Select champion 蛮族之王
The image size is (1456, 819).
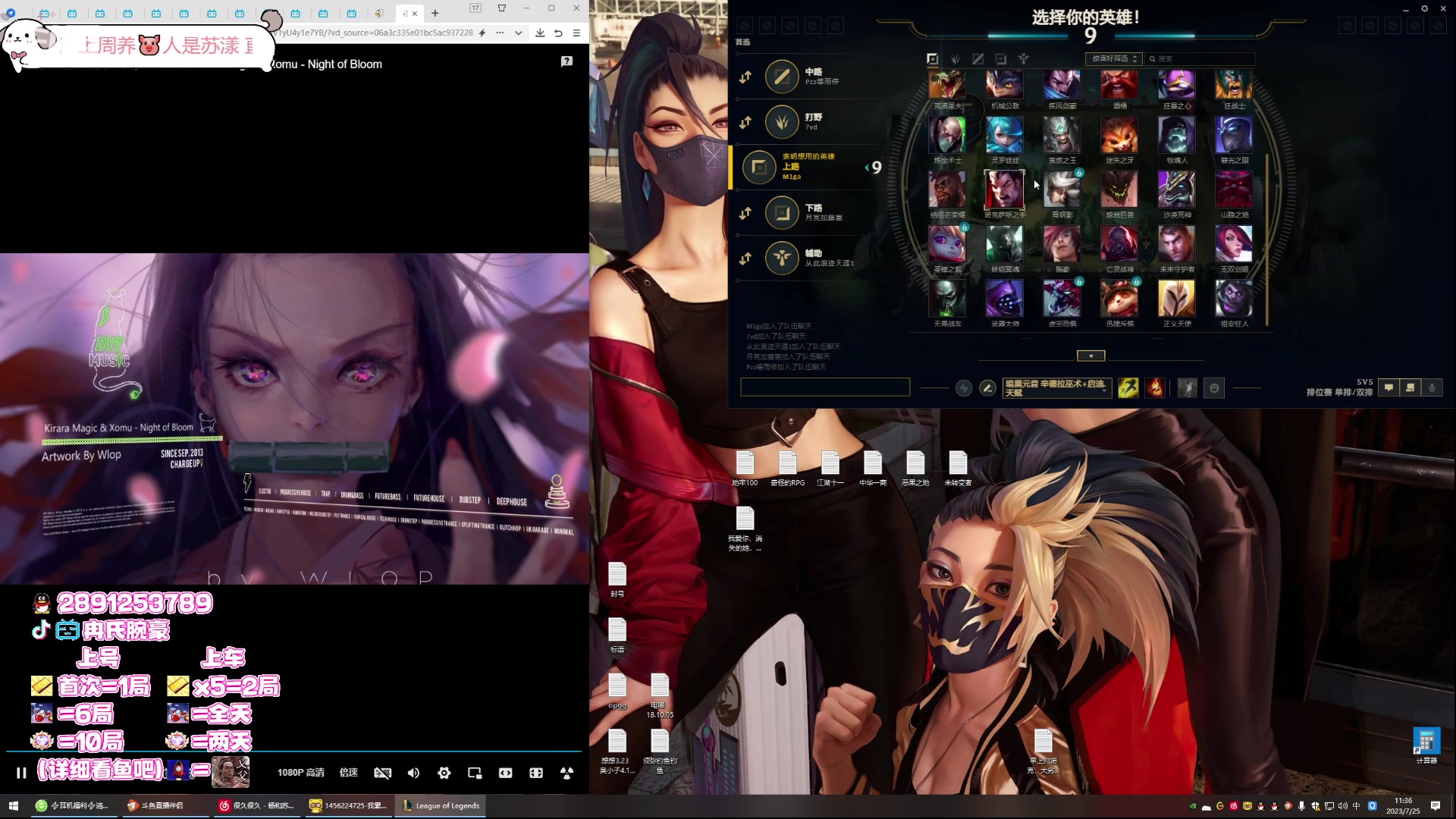1062,135
